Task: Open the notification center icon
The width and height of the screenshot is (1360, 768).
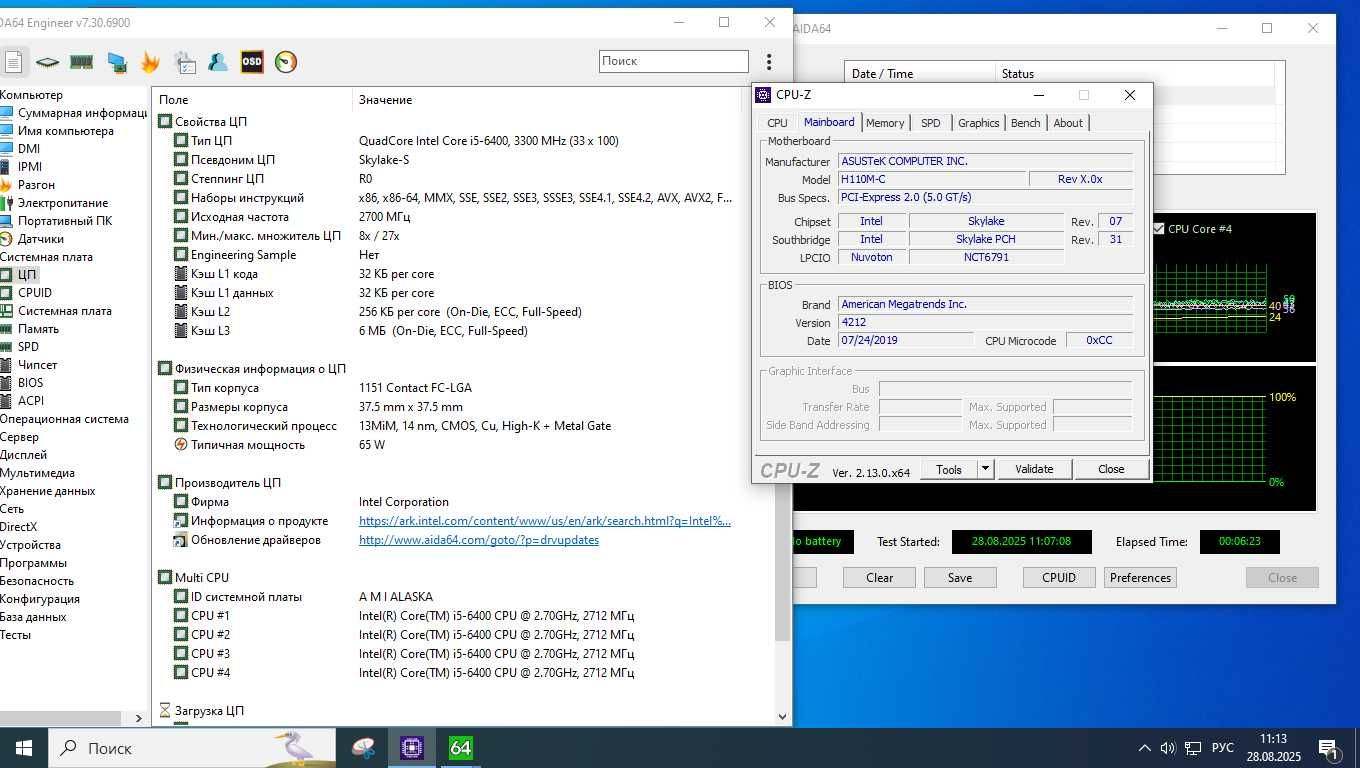Action: (x=1329, y=748)
